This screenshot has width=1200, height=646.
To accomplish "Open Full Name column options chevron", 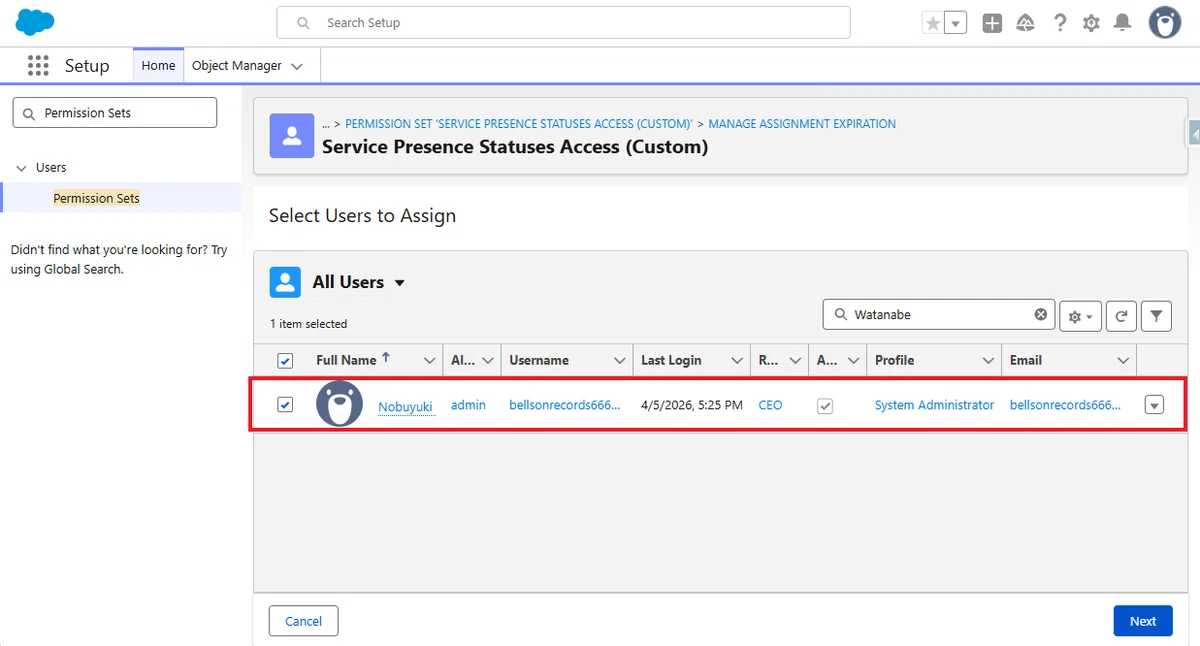I will 430,361.
